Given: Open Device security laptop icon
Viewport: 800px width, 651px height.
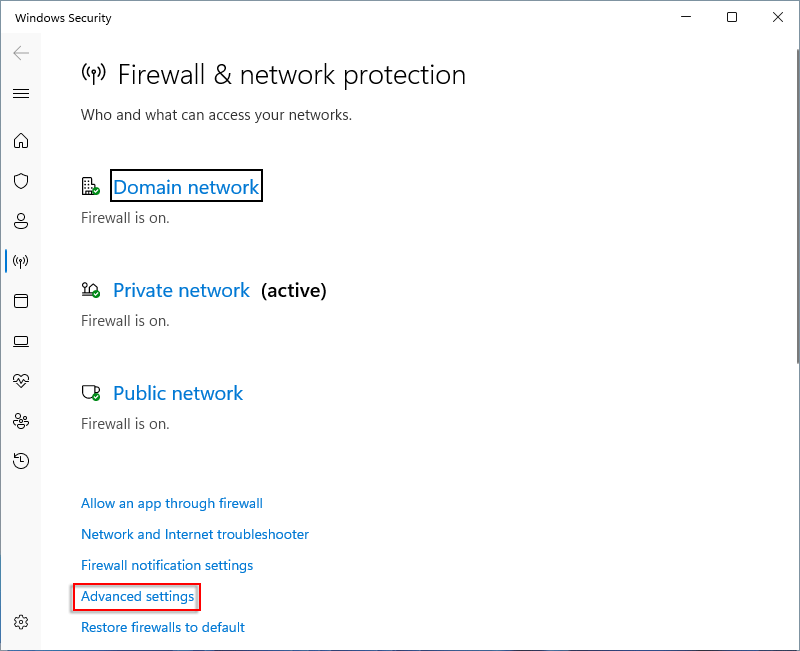Looking at the screenshot, I should click(x=21, y=341).
